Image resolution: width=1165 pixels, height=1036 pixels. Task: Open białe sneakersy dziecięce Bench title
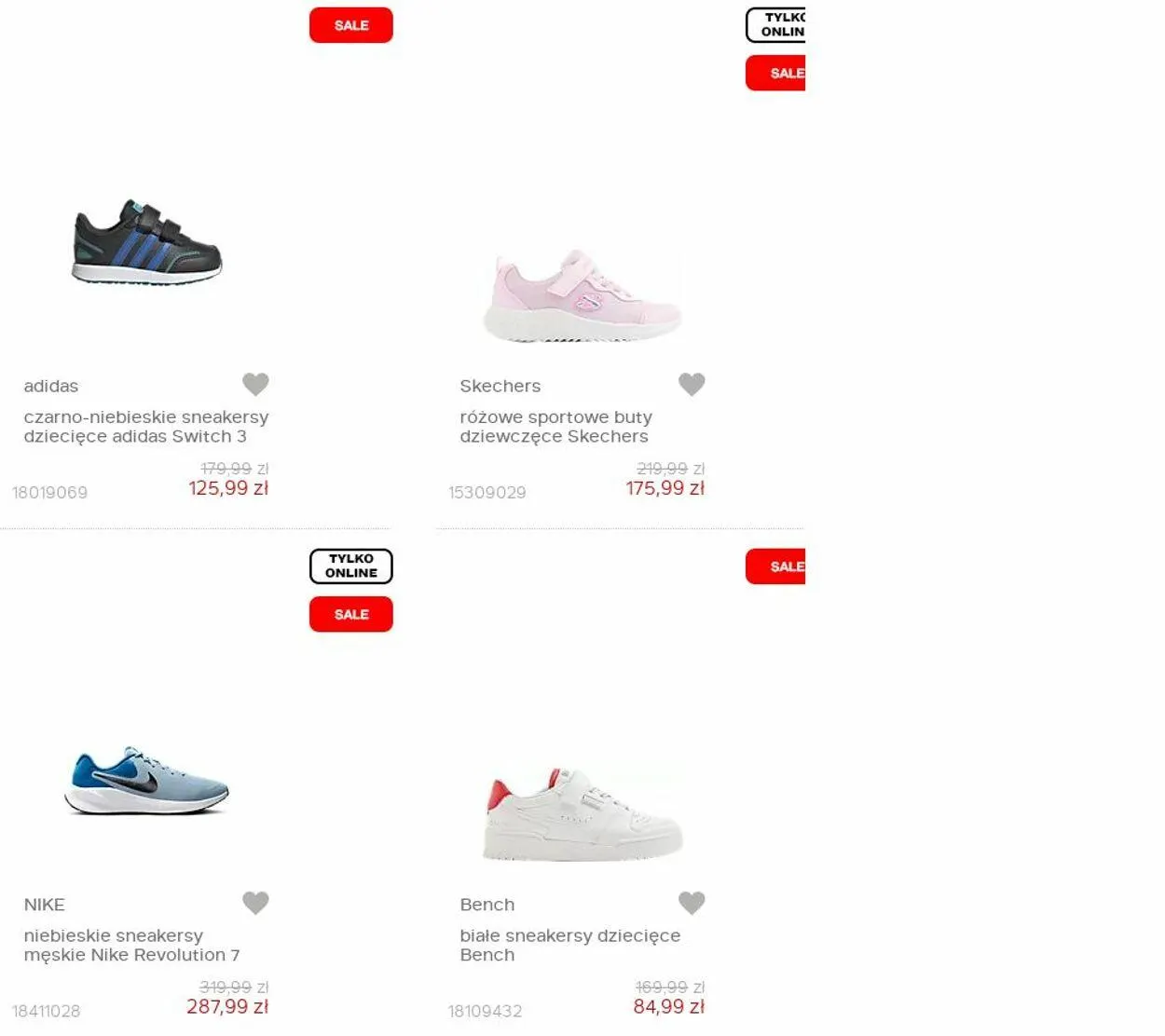[569, 945]
